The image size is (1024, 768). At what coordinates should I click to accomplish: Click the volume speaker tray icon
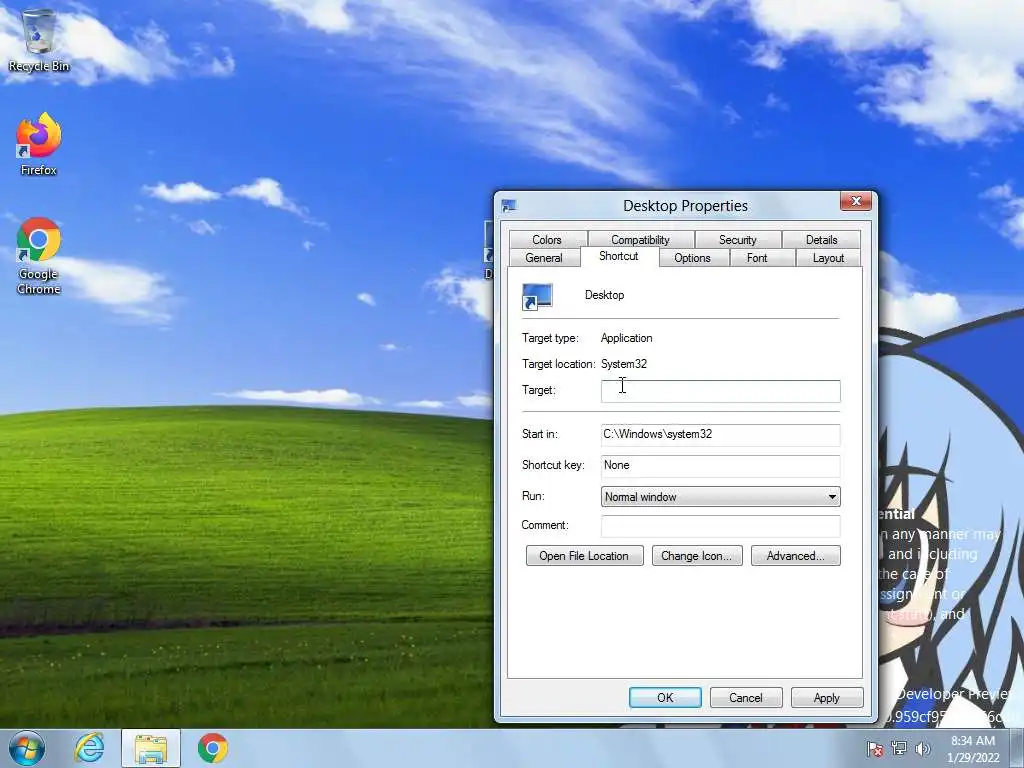point(923,748)
